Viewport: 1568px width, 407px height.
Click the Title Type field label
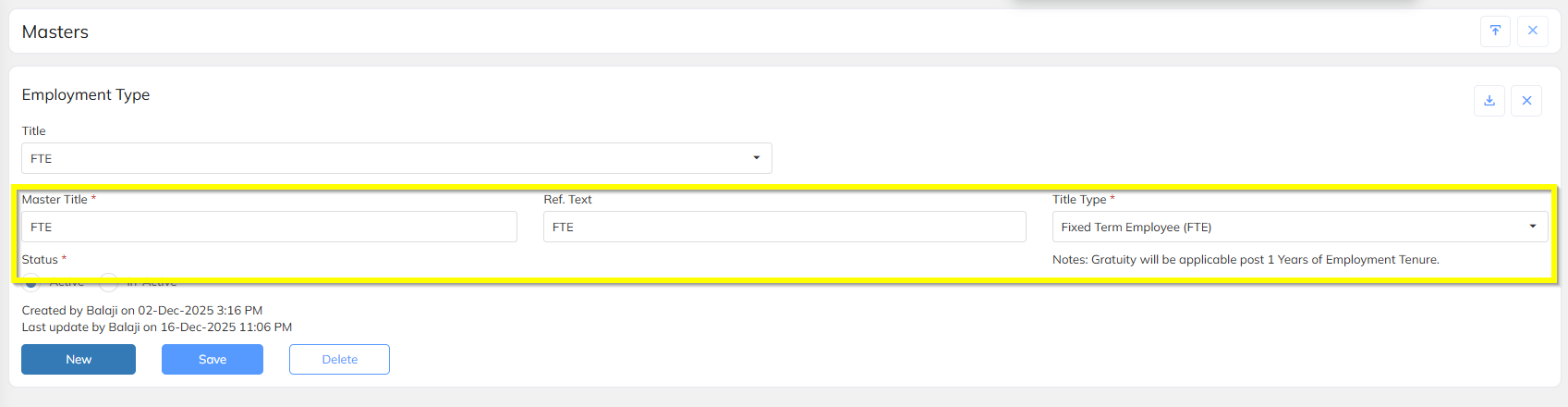tap(1079, 200)
